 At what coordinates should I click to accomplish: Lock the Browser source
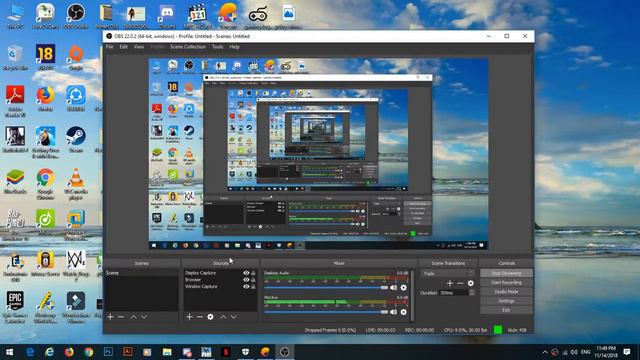[253, 280]
